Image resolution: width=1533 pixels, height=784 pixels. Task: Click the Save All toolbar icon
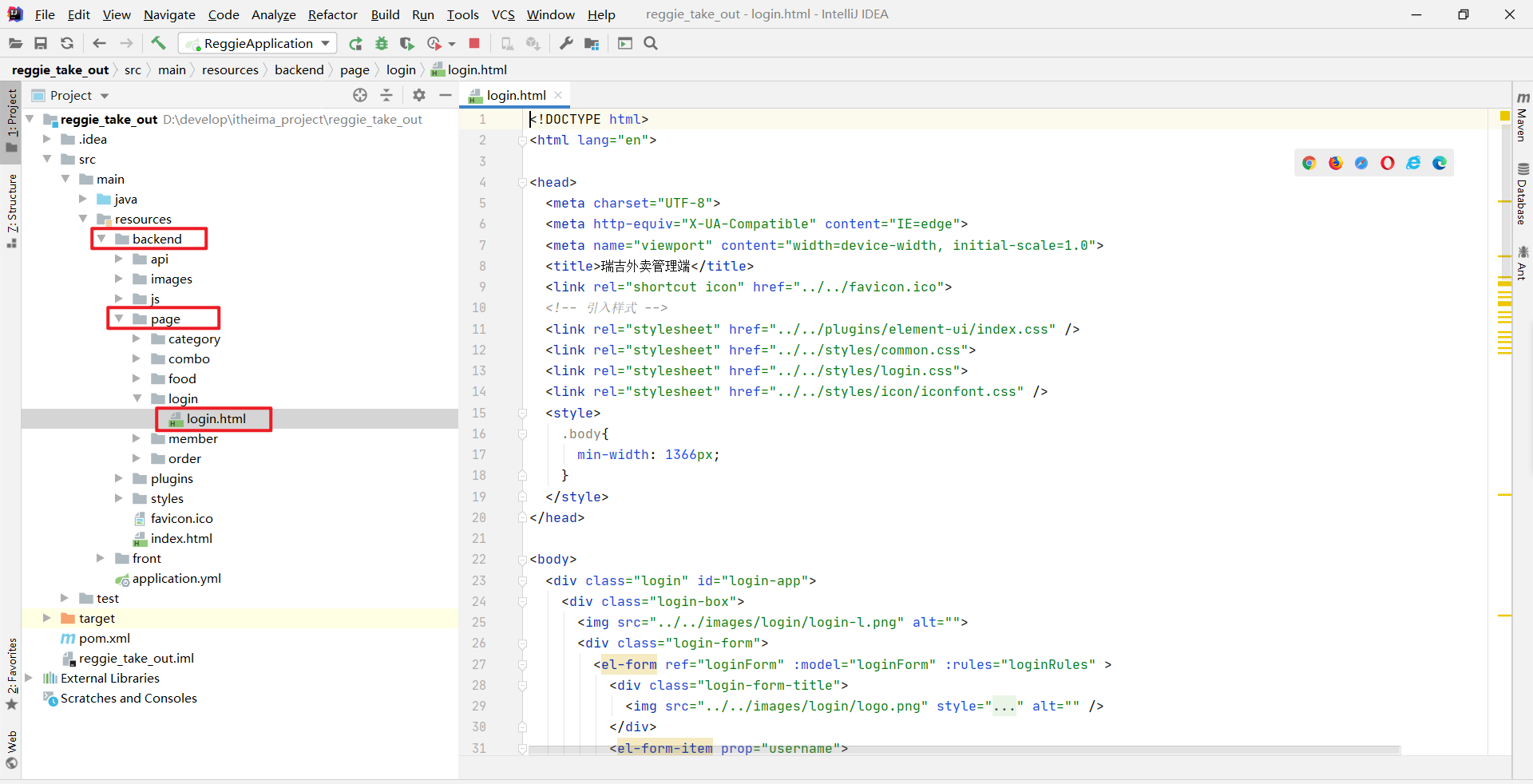pyautogui.click(x=41, y=43)
